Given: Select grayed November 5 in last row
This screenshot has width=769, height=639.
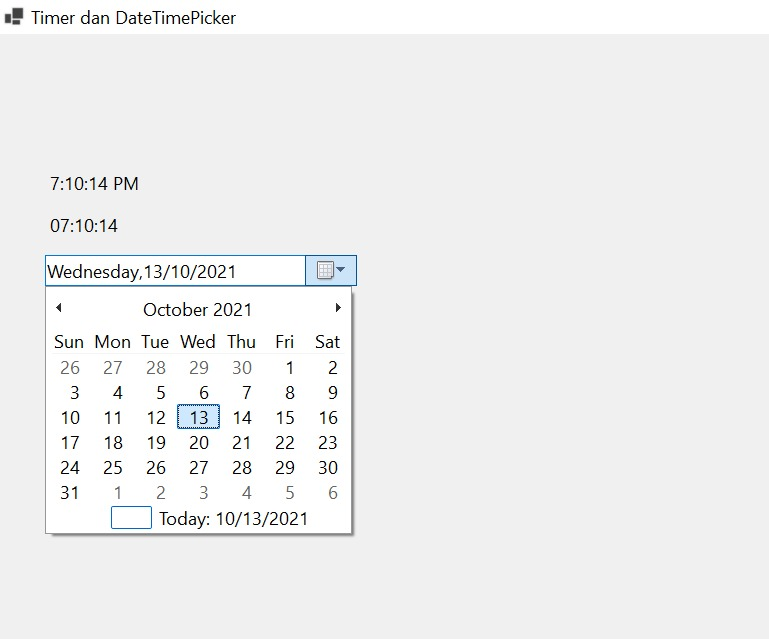Looking at the screenshot, I should click(290, 492).
